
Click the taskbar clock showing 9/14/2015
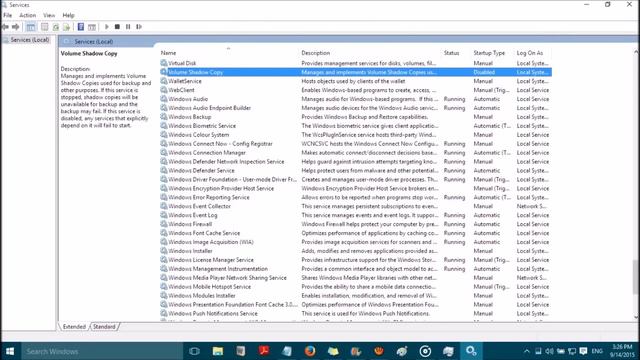point(622,351)
